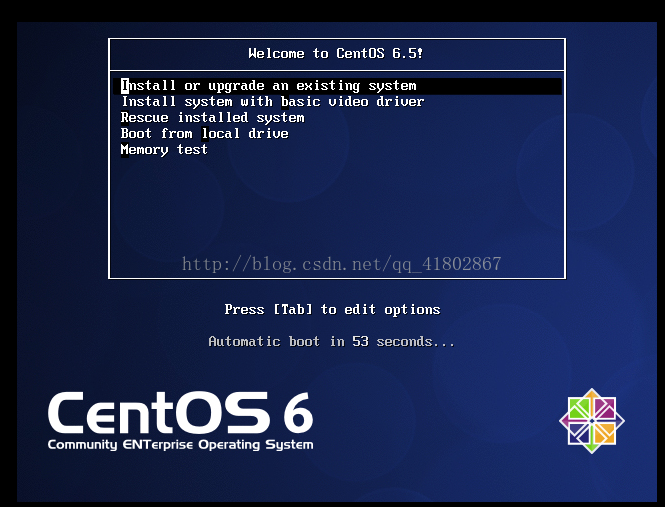Click the CentOS pinwheel logo icon
Image resolution: width=665 pixels, height=507 pixels.
point(592,421)
